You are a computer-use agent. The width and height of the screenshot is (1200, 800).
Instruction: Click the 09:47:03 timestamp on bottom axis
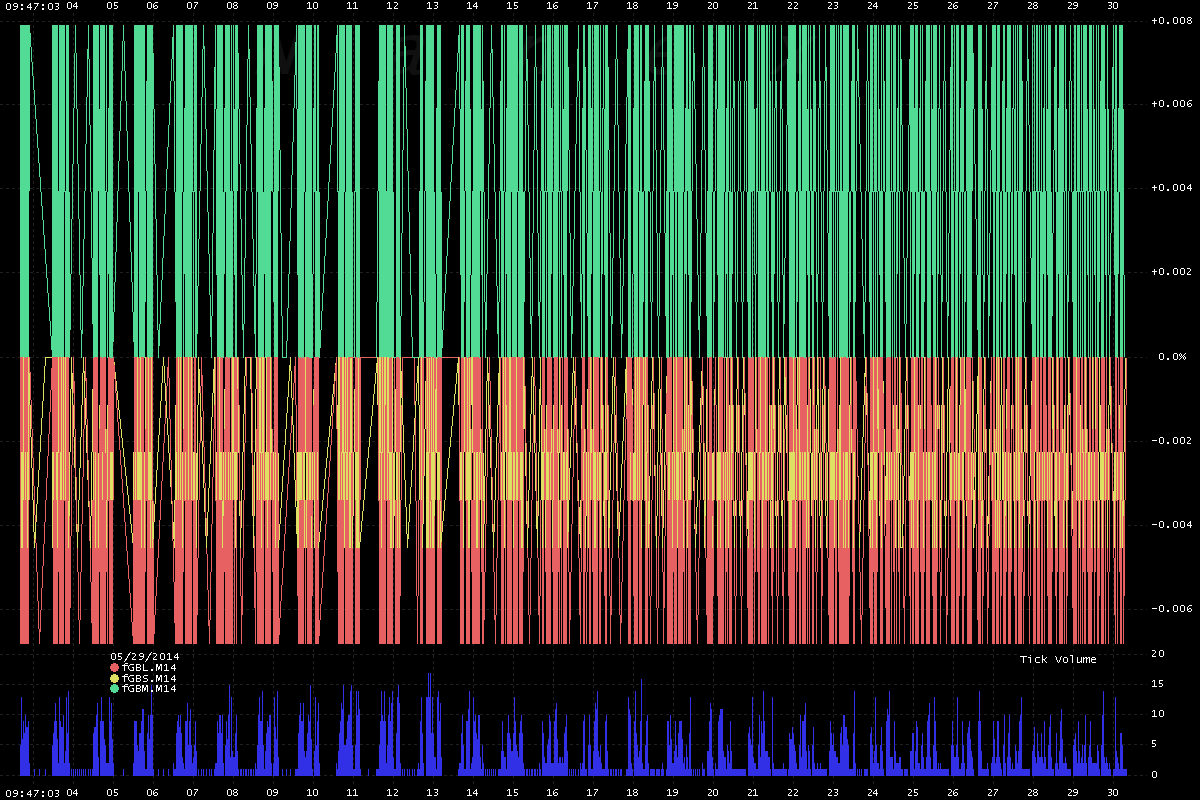pyautogui.click(x=33, y=793)
